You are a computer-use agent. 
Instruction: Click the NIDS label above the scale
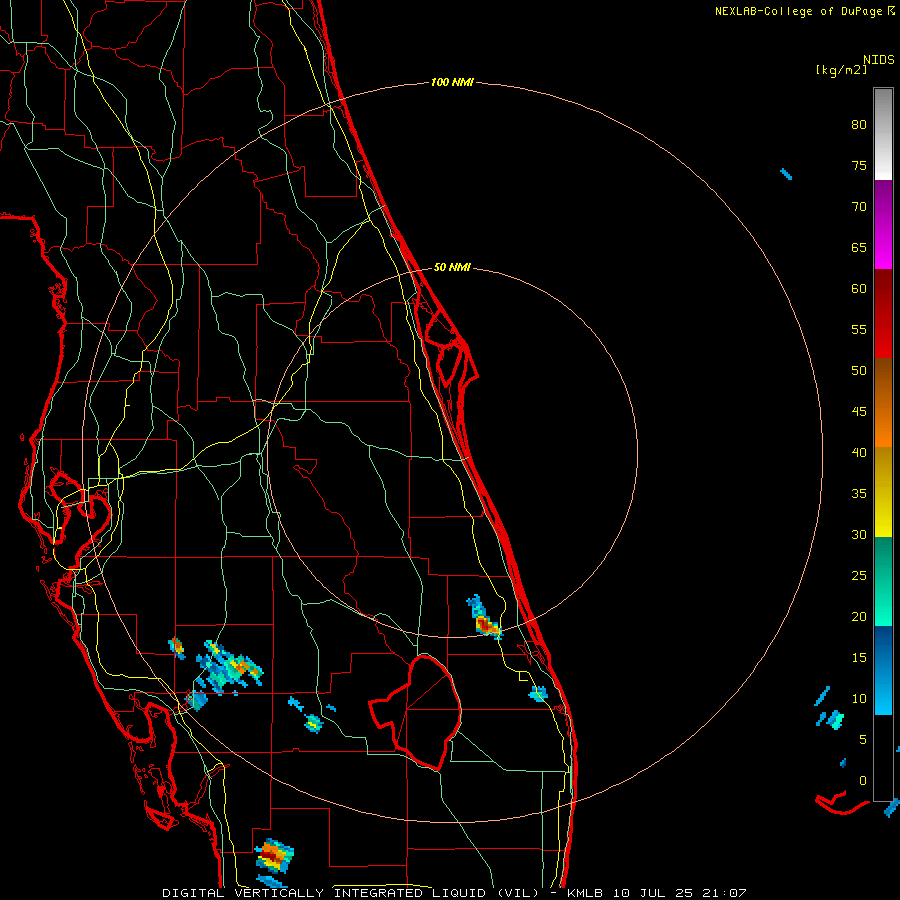[879, 60]
